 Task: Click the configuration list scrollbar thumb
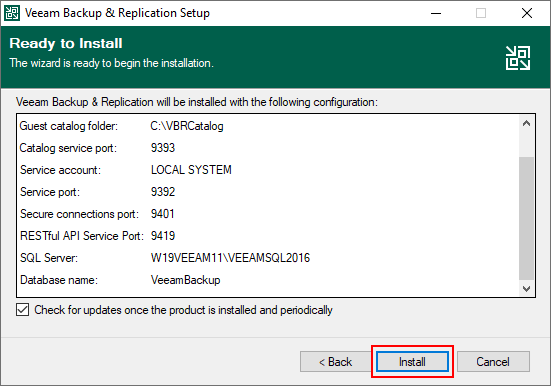click(526, 218)
